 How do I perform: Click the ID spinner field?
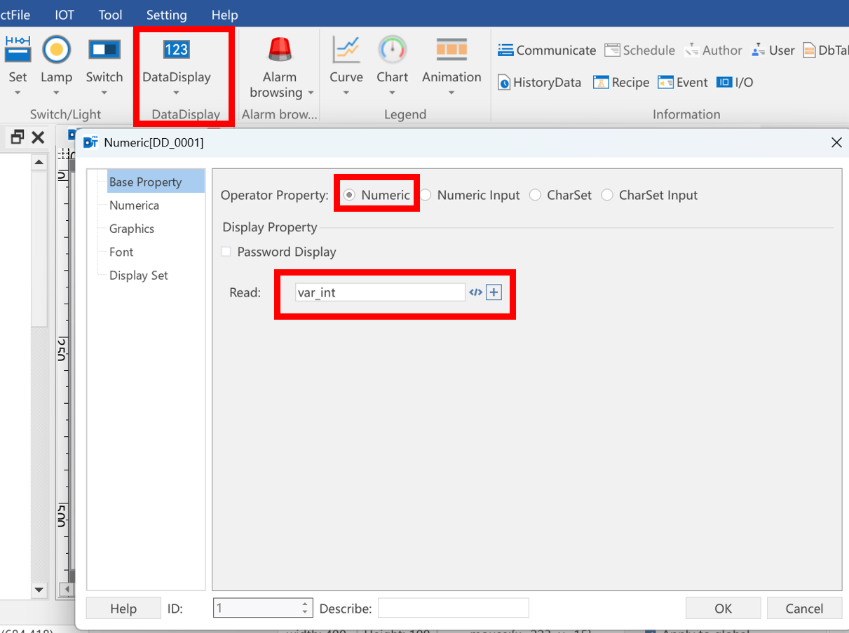pos(263,608)
